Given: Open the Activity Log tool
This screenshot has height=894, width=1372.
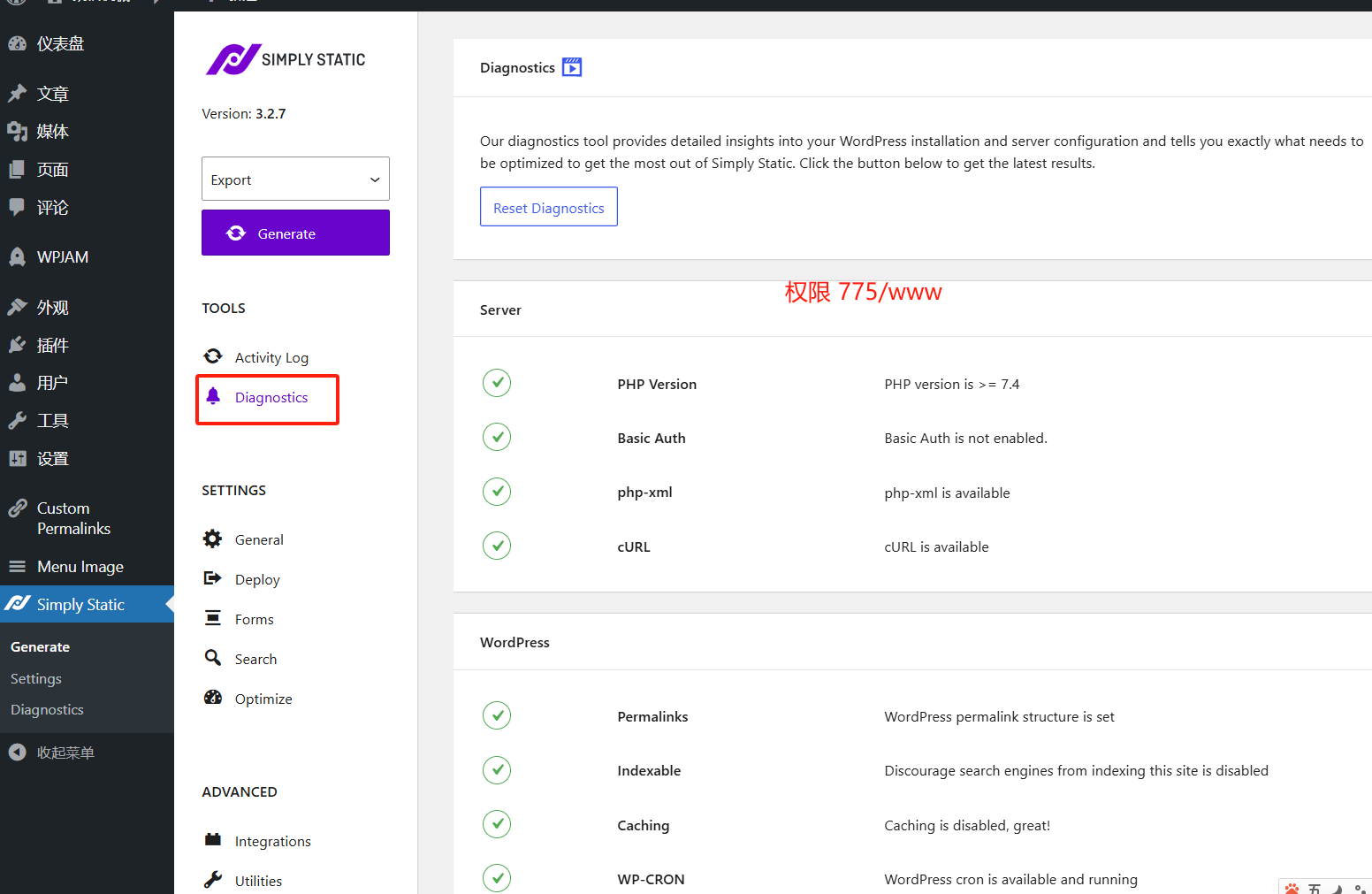Looking at the screenshot, I should point(271,357).
